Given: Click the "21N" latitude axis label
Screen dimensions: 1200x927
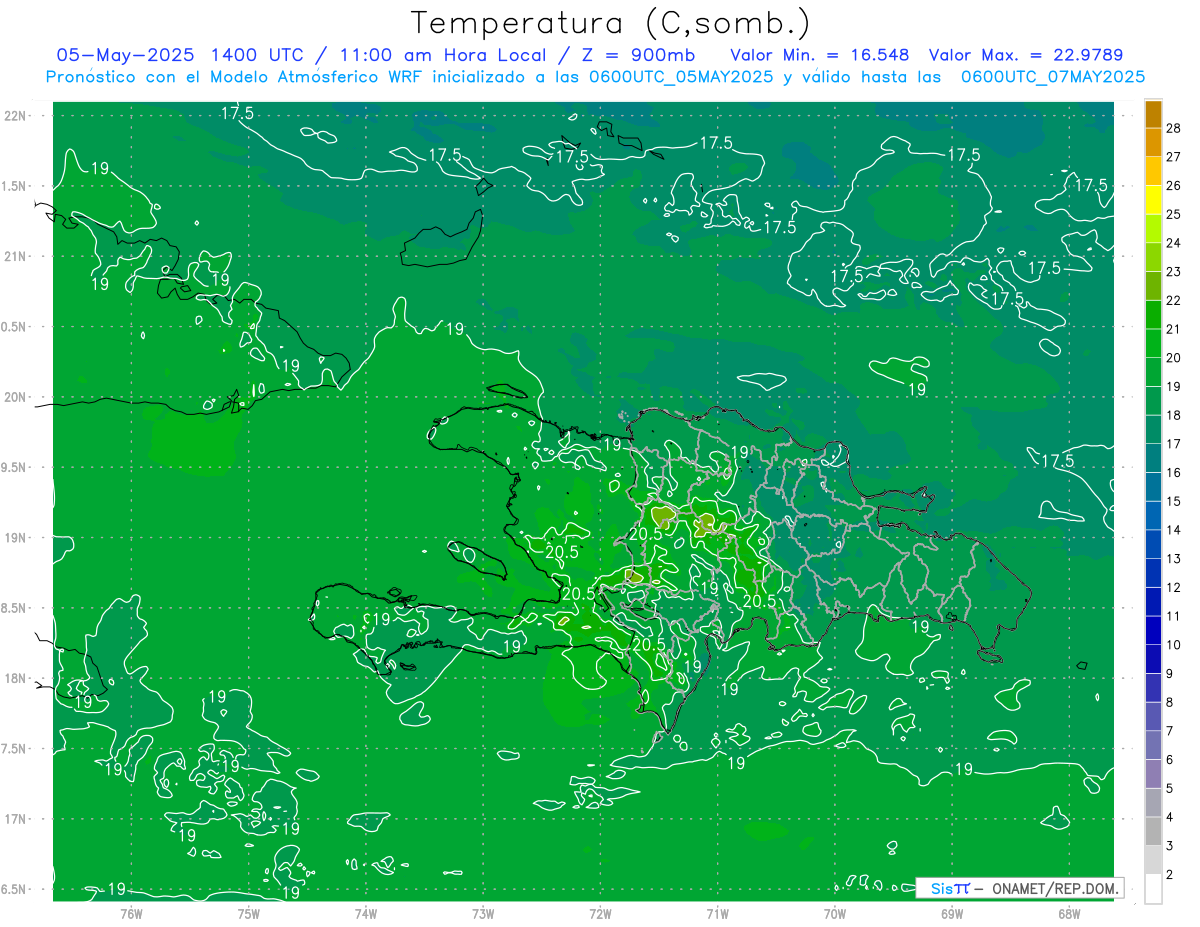Looking at the screenshot, I should coord(15,256).
